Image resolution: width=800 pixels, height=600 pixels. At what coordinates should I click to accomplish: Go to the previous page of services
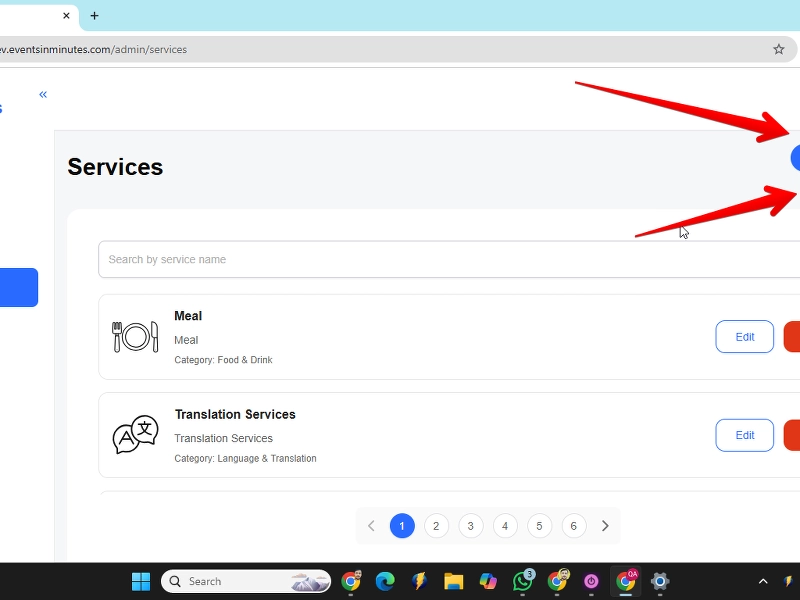(371, 526)
